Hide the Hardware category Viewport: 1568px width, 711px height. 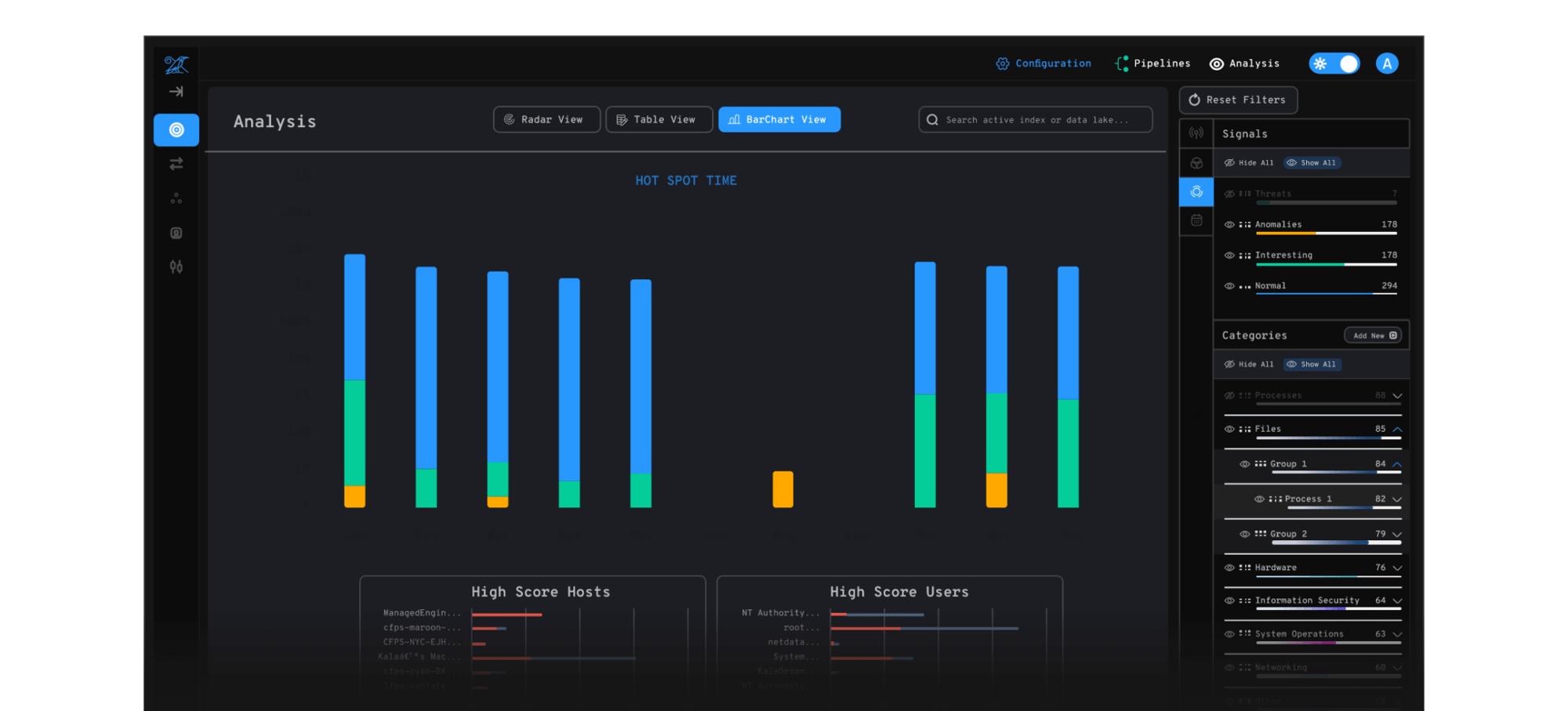click(1229, 568)
